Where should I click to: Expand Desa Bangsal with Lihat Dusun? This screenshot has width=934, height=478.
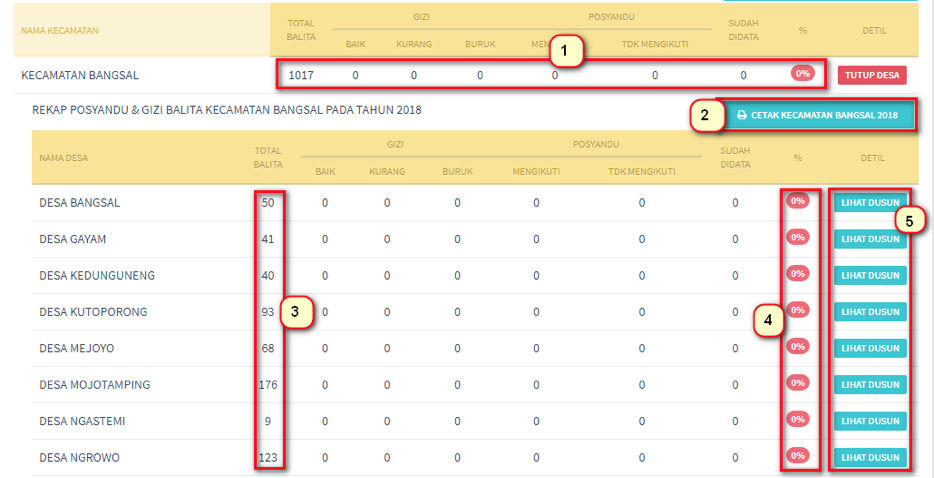point(869,202)
